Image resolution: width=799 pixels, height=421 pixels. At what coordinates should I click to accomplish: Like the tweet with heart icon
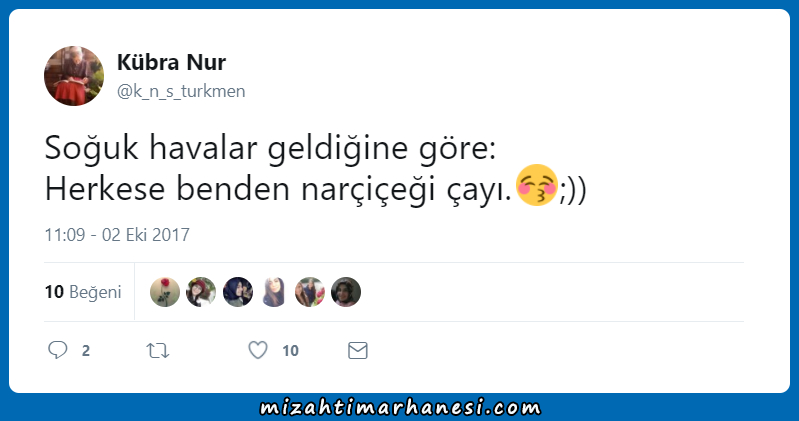point(258,350)
